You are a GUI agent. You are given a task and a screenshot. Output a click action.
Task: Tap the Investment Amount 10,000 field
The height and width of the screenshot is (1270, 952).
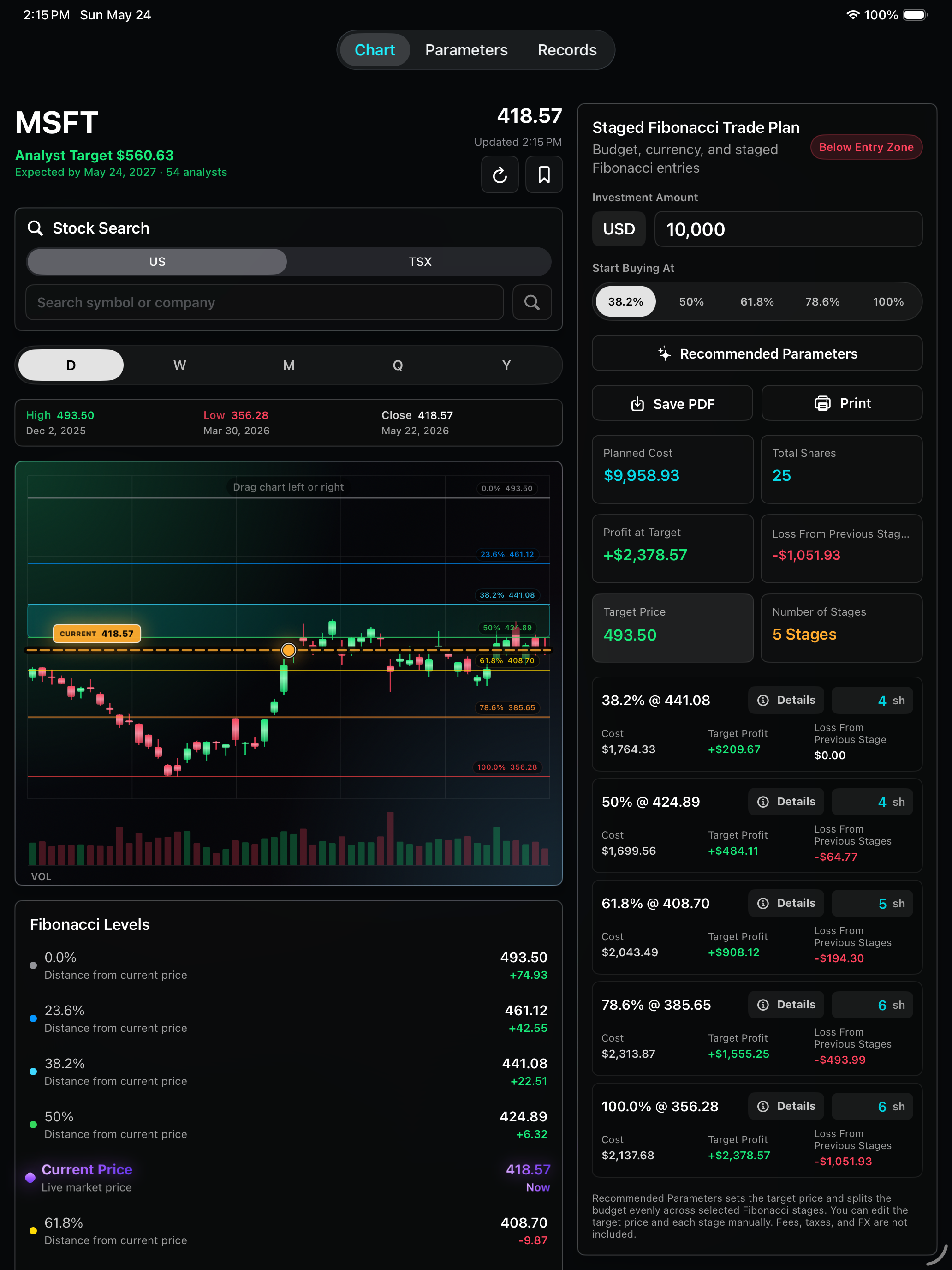tap(788, 229)
